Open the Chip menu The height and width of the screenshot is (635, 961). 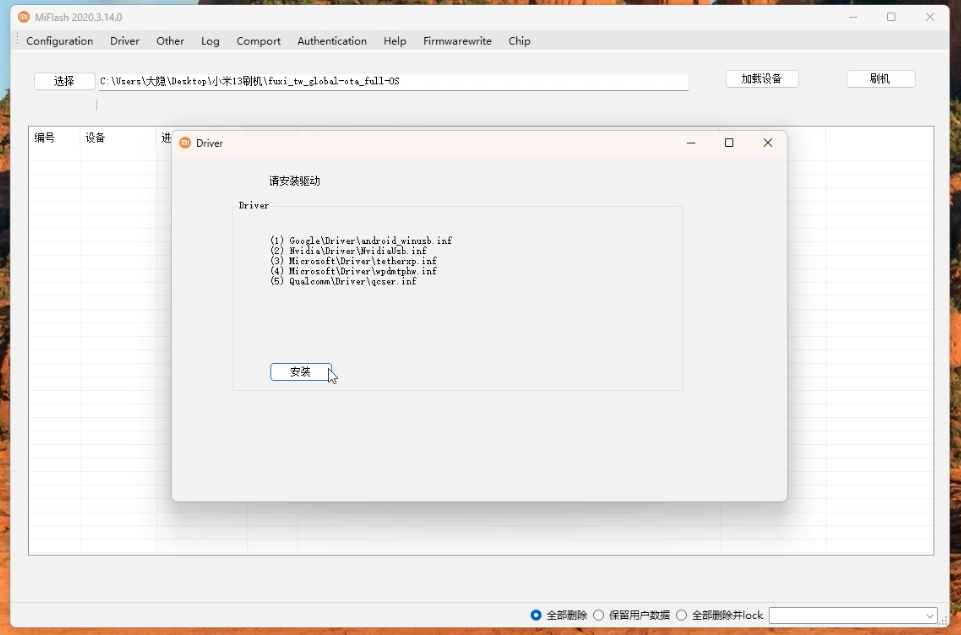tap(519, 41)
